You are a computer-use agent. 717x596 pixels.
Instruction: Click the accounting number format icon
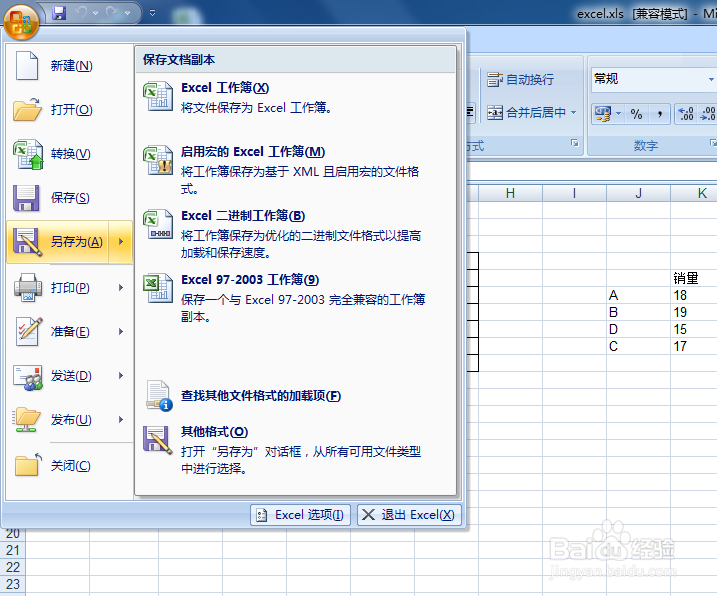click(x=602, y=113)
